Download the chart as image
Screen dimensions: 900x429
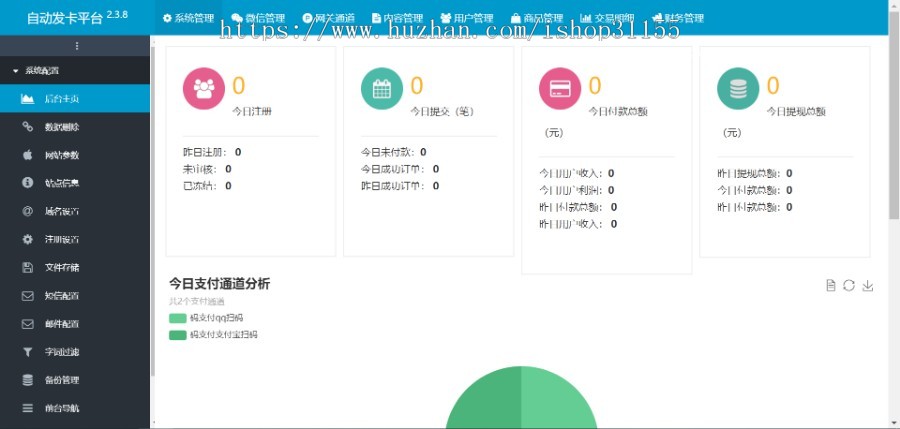868,285
